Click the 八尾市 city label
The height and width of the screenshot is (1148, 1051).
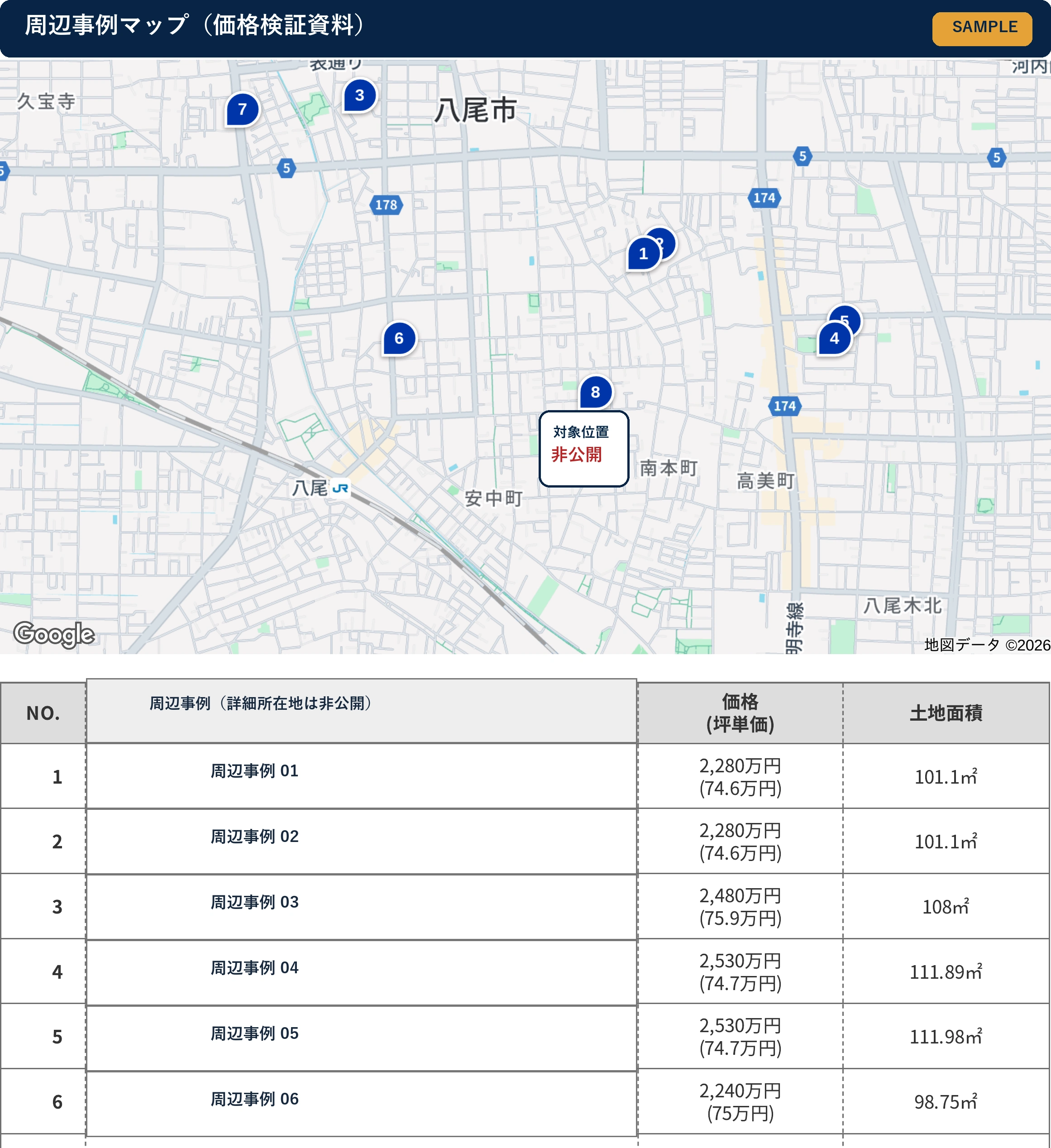(476, 110)
